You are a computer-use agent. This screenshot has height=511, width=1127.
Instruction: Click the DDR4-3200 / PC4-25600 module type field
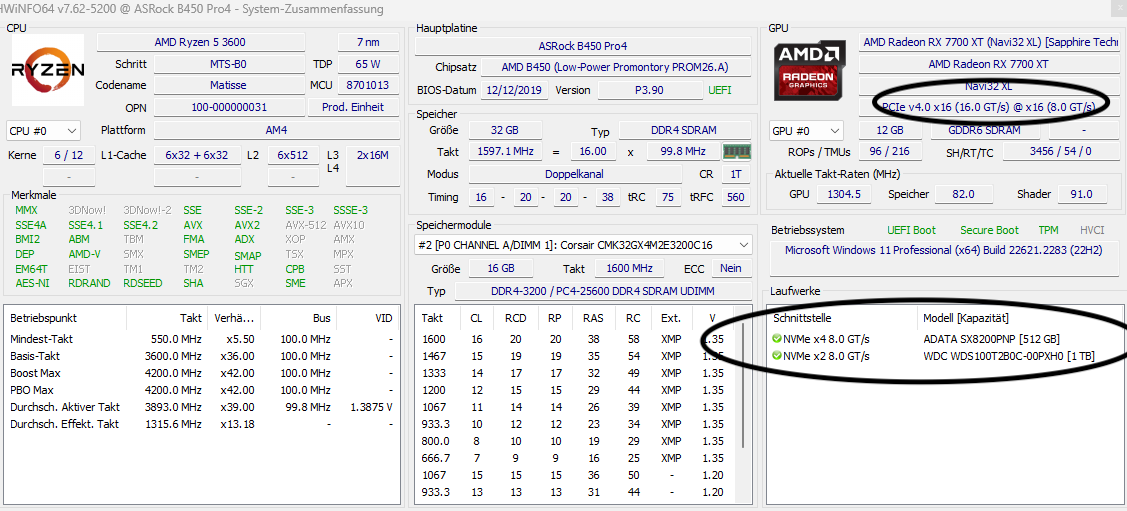tap(603, 291)
